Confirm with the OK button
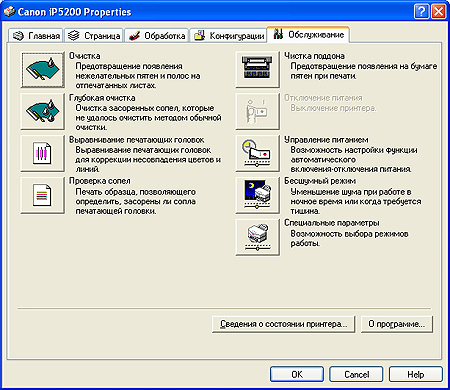This screenshot has width=450, height=390. pos(297,374)
